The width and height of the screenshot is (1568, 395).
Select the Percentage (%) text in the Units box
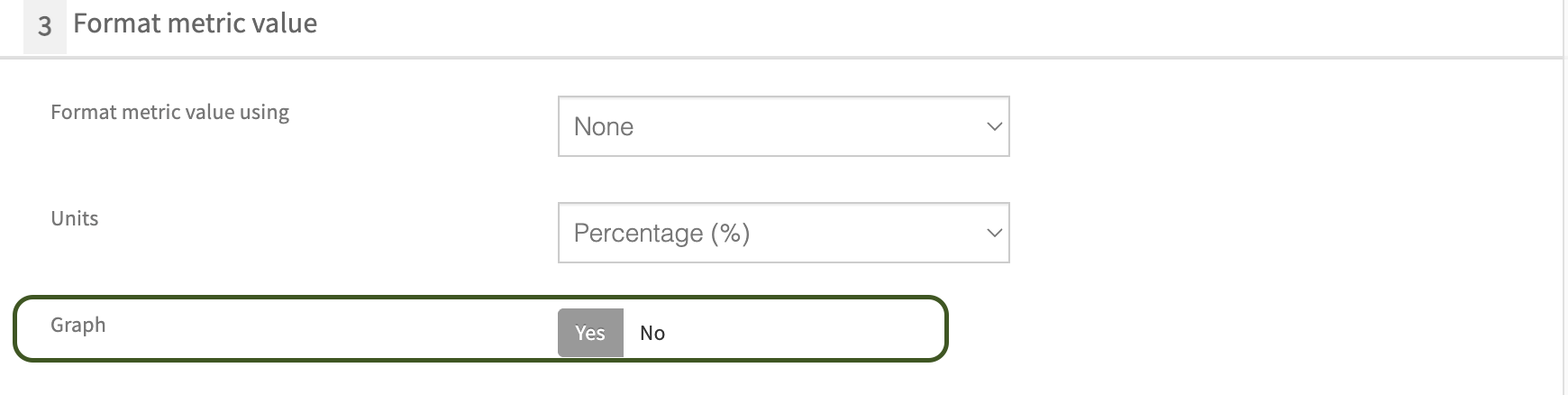pos(661,233)
